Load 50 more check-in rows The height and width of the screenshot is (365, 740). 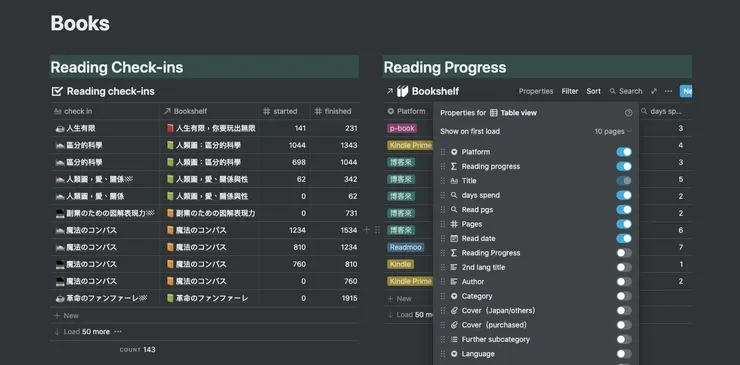[82, 332]
